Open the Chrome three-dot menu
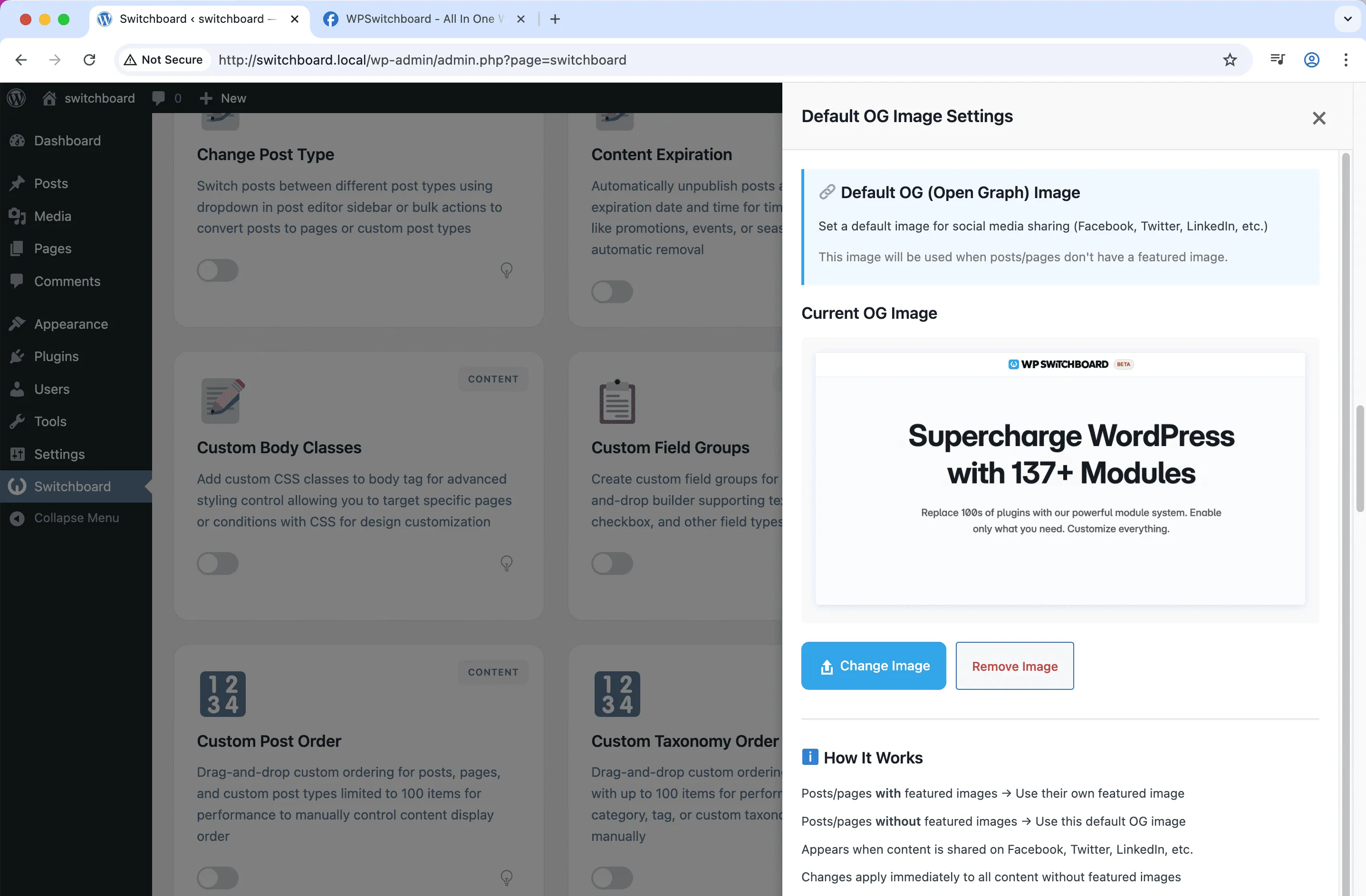The height and width of the screenshot is (896, 1366). [1346, 60]
